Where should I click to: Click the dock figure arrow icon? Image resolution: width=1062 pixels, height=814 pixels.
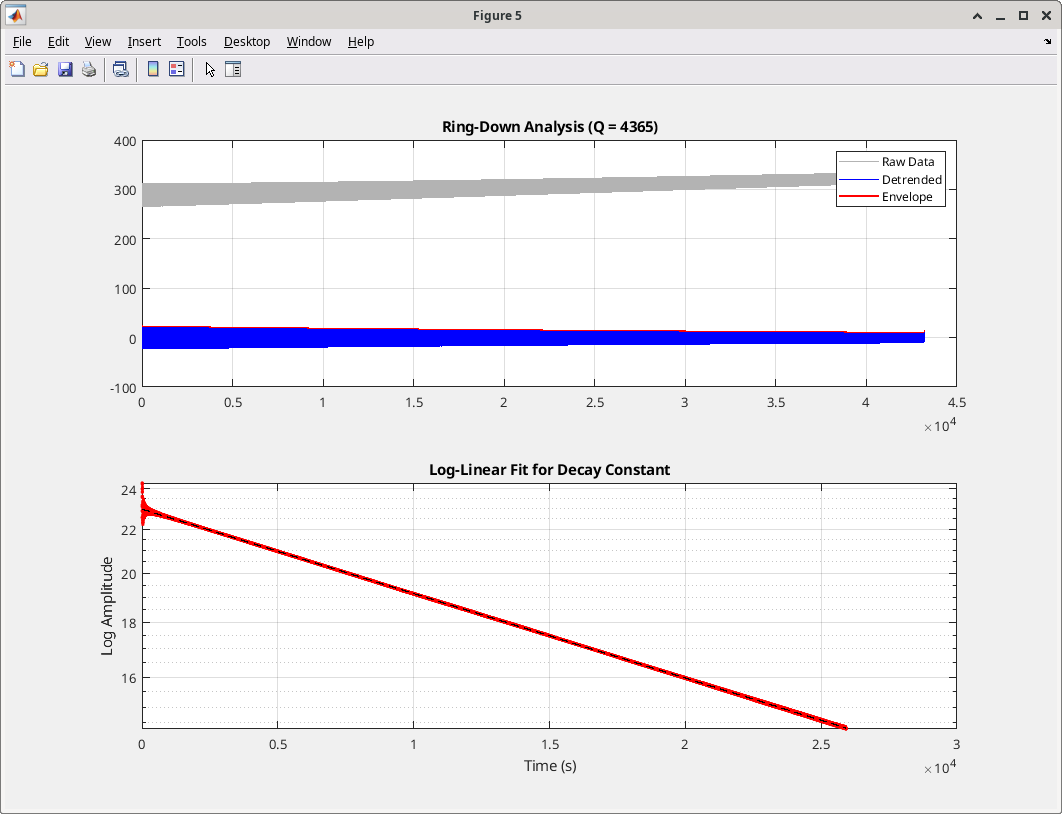tap(1047, 42)
